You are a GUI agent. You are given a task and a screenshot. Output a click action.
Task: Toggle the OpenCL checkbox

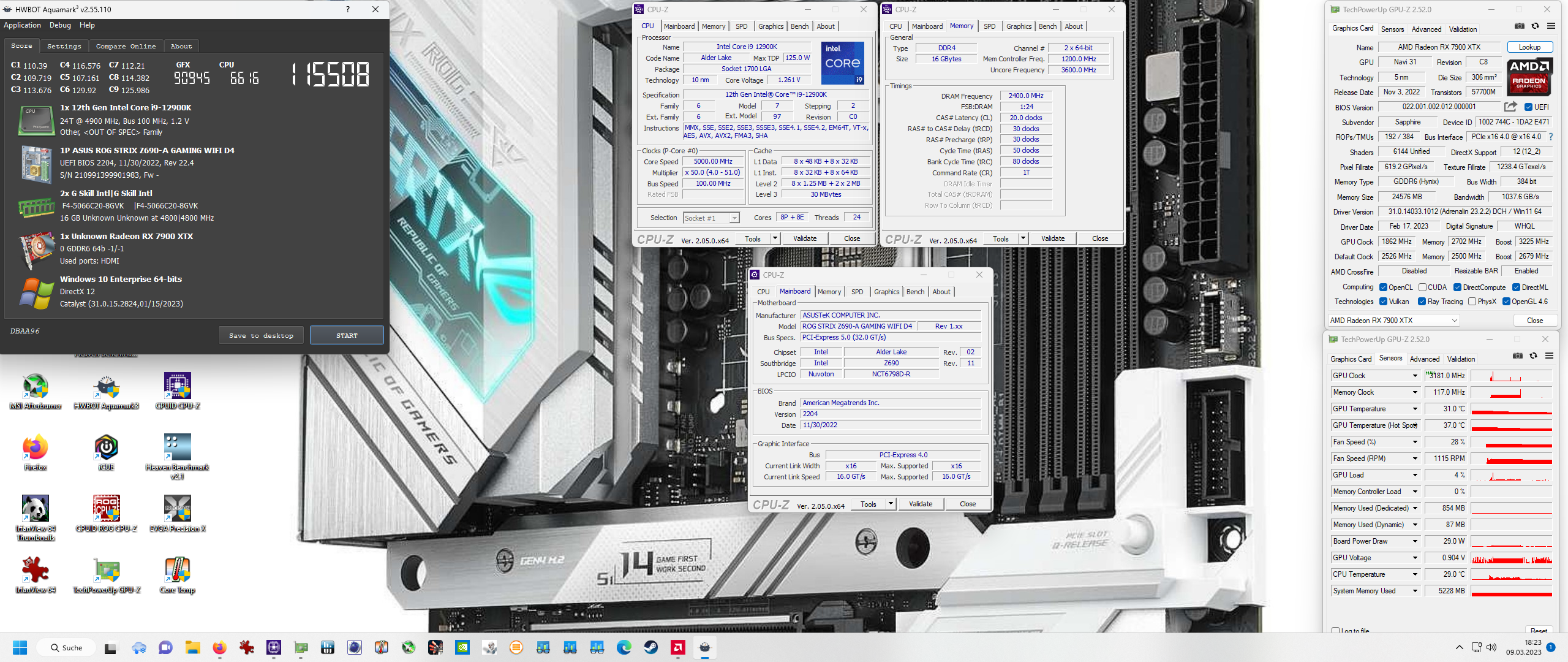pyautogui.click(x=1383, y=287)
